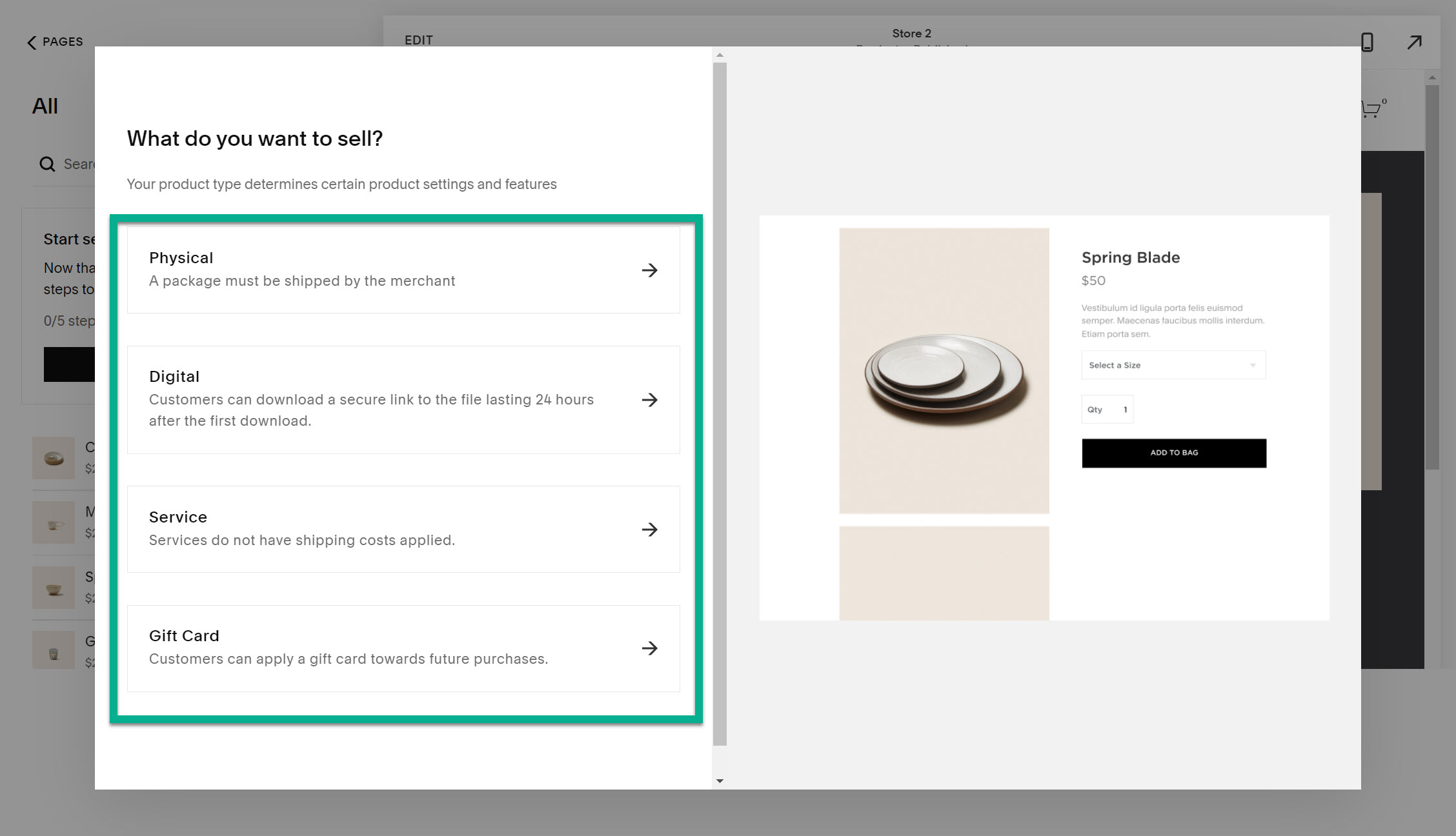Click the Spring Blade plates image
This screenshot has width=1456, height=836.
click(x=944, y=371)
